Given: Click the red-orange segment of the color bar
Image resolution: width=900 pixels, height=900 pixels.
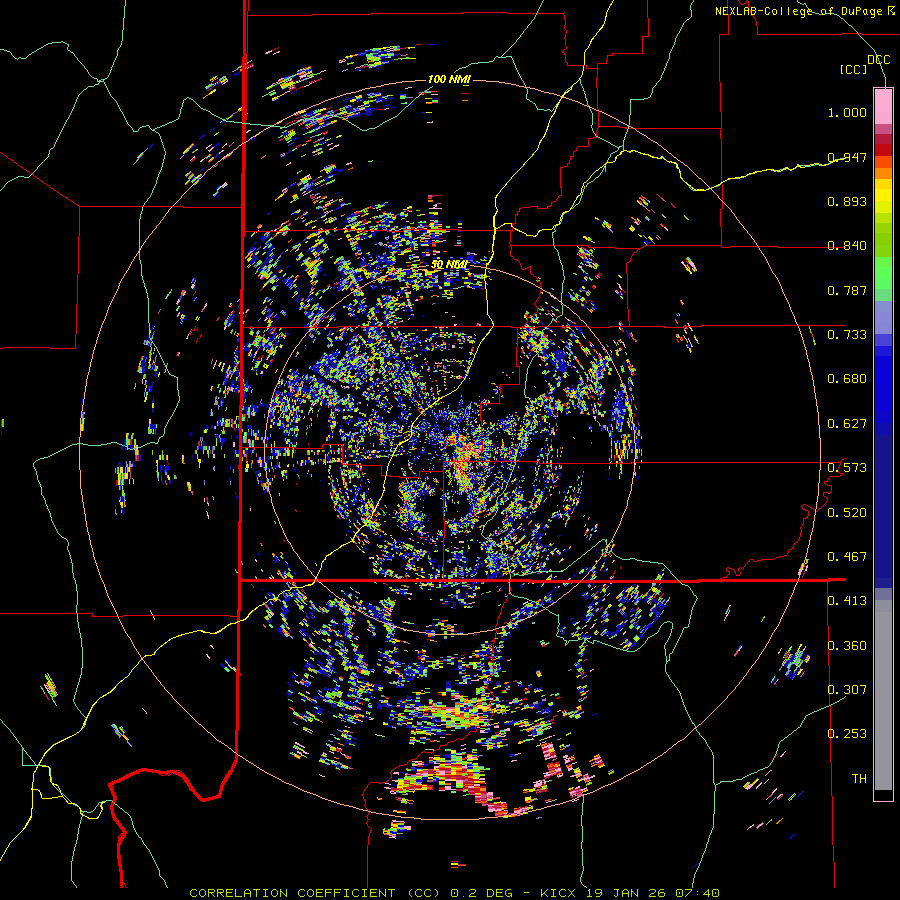Looking at the screenshot, I should pos(883,162).
